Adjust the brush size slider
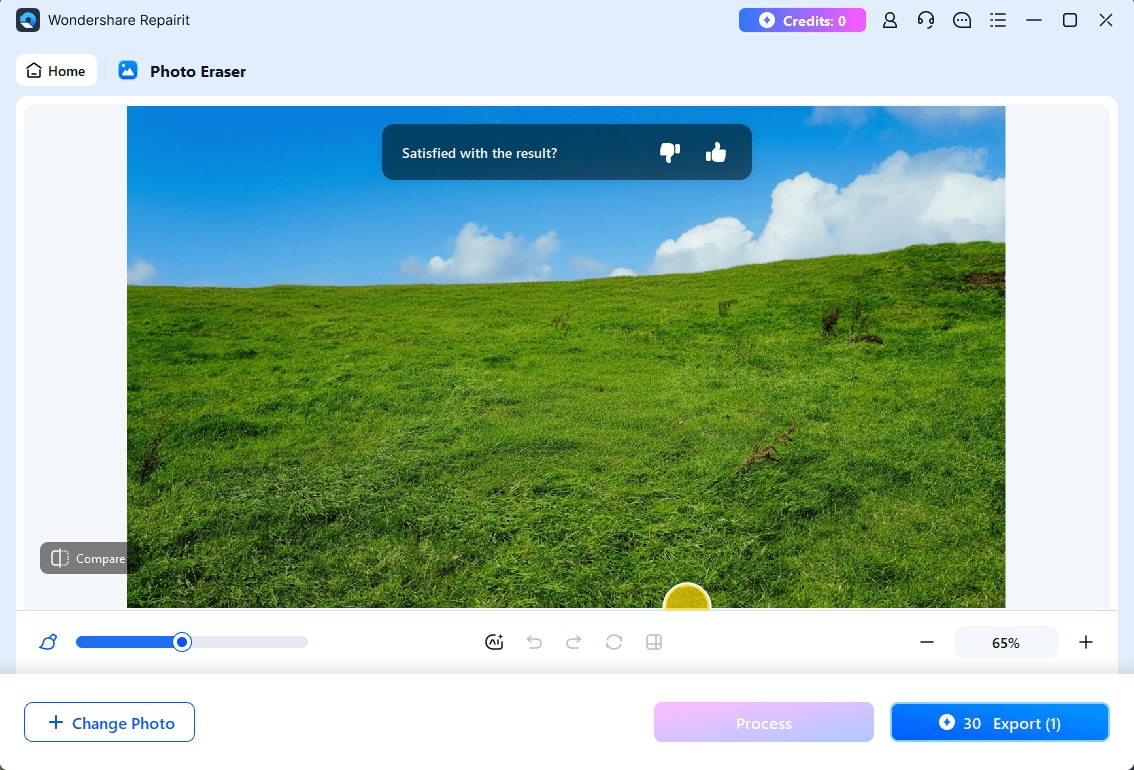The width and height of the screenshot is (1134, 770). (192, 642)
